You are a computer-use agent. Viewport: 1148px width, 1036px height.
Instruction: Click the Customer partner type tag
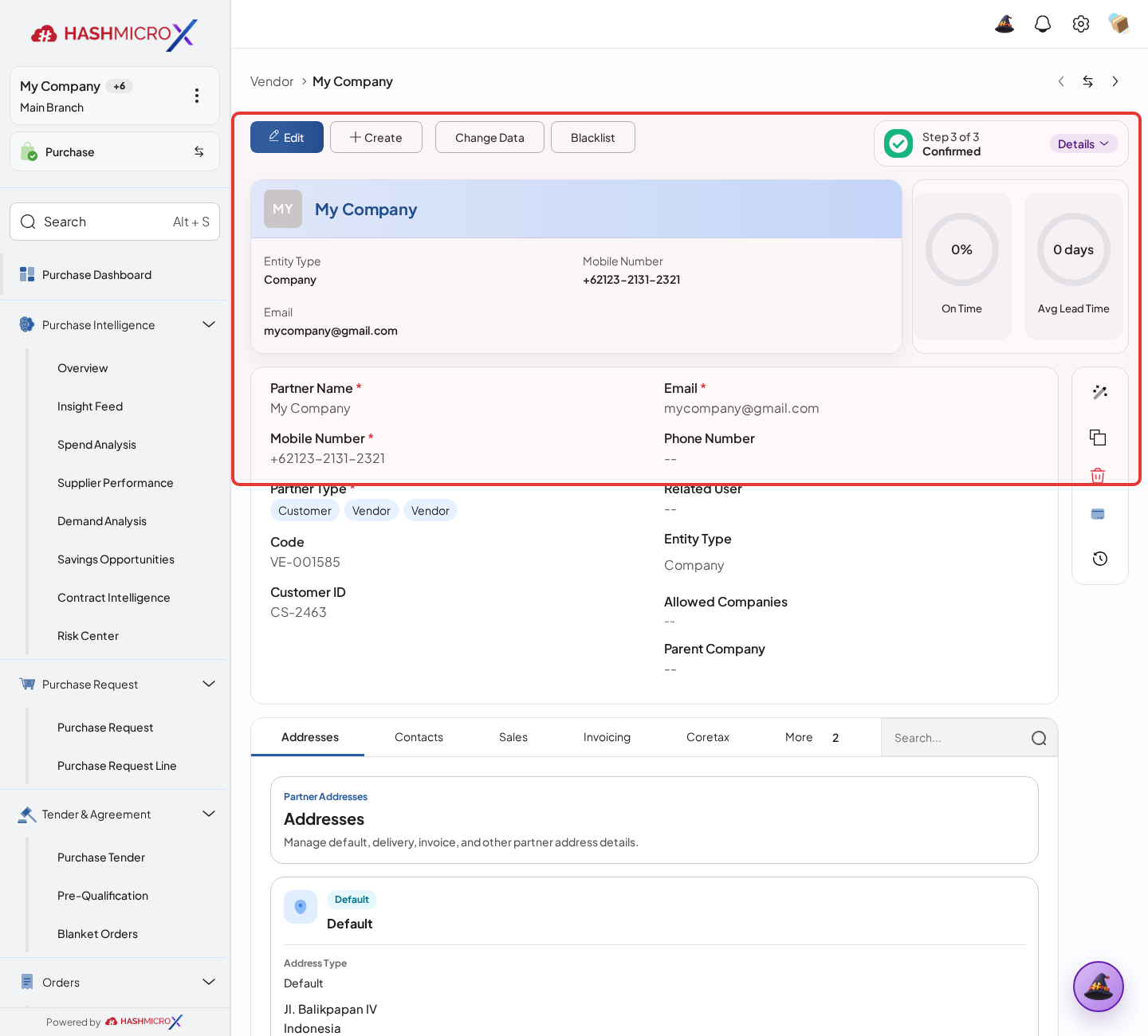point(305,511)
